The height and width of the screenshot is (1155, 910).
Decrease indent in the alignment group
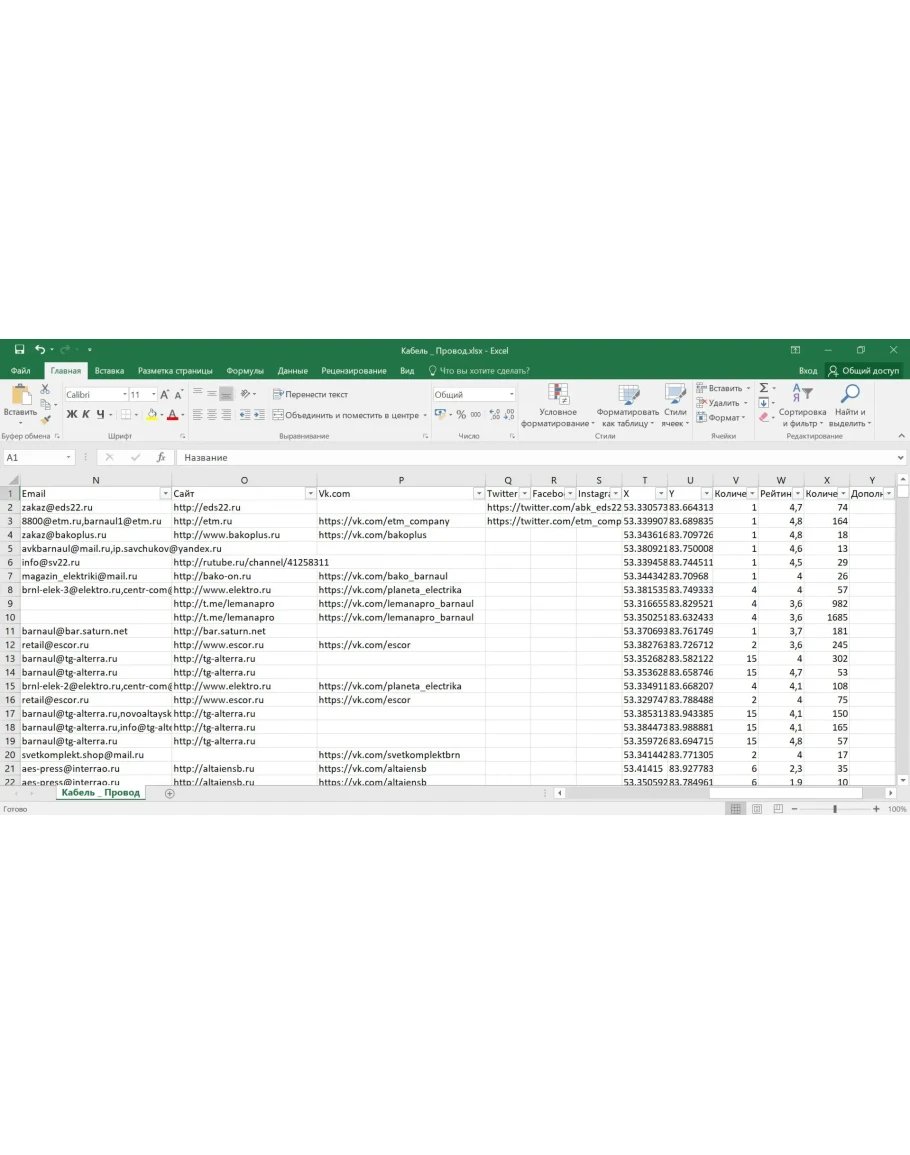[245, 415]
